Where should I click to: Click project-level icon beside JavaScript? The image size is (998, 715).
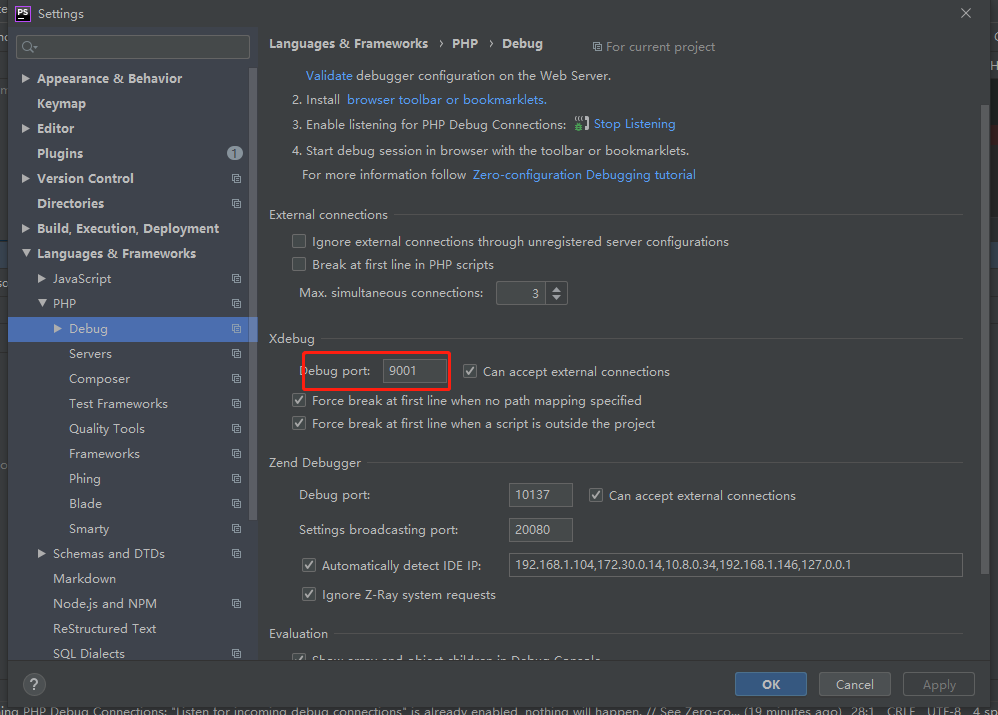pos(236,279)
